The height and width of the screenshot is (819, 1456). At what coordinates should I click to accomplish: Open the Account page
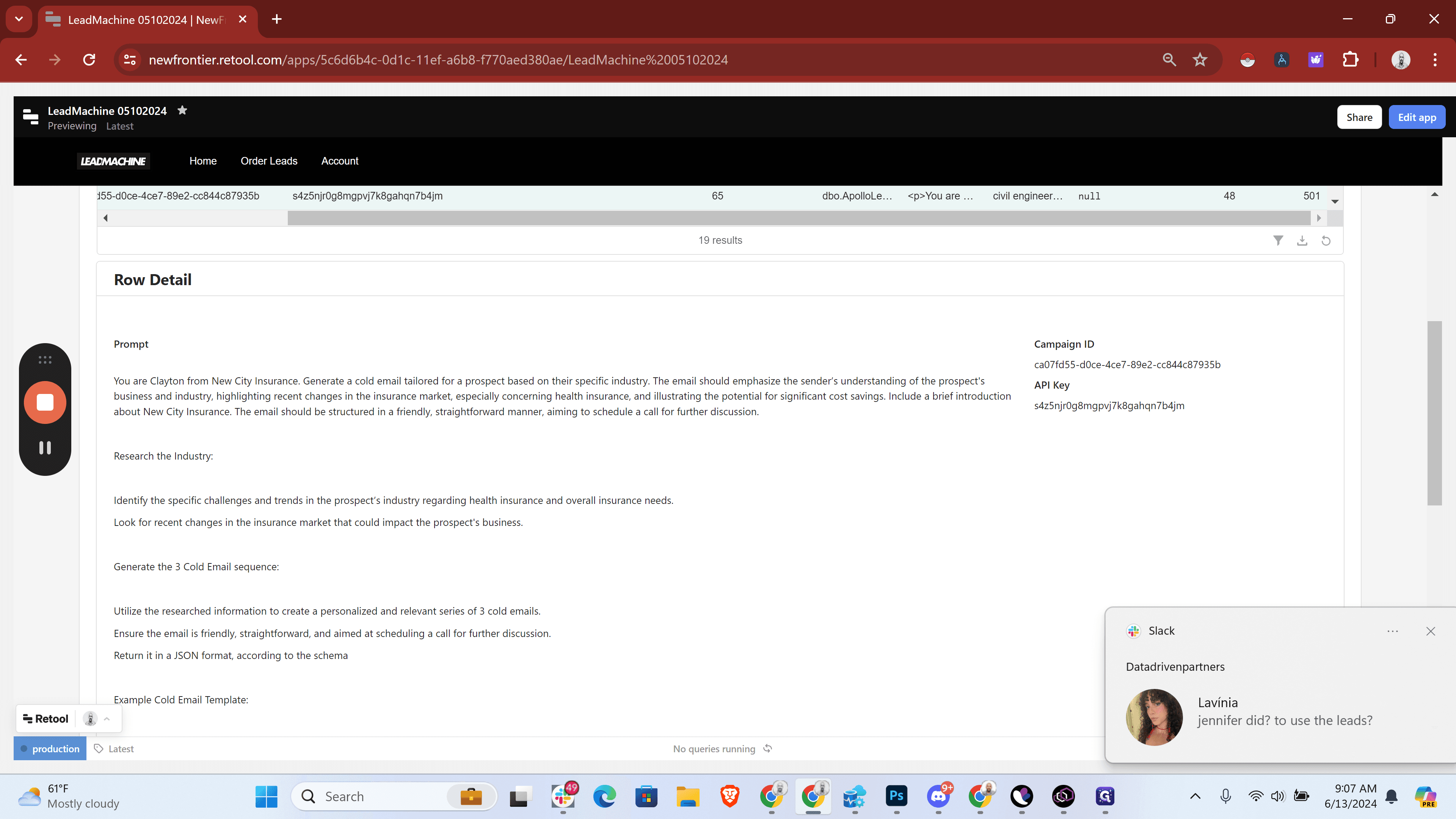tap(340, 161)
